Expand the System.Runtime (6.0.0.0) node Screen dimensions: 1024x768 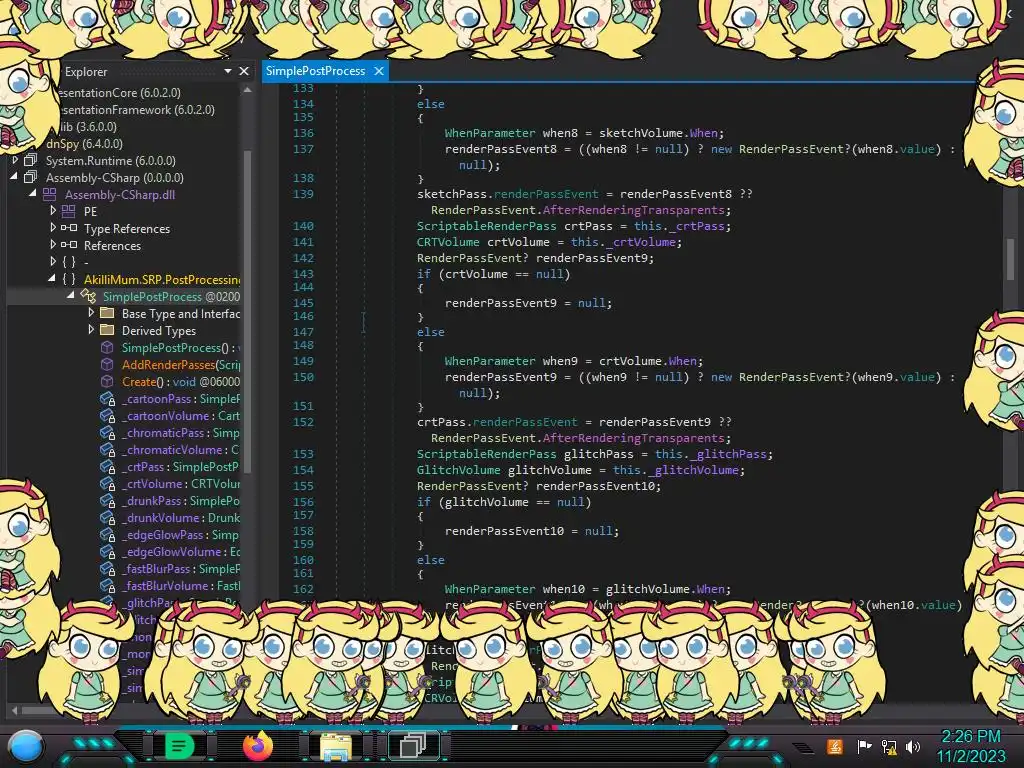tap(15, 160)
